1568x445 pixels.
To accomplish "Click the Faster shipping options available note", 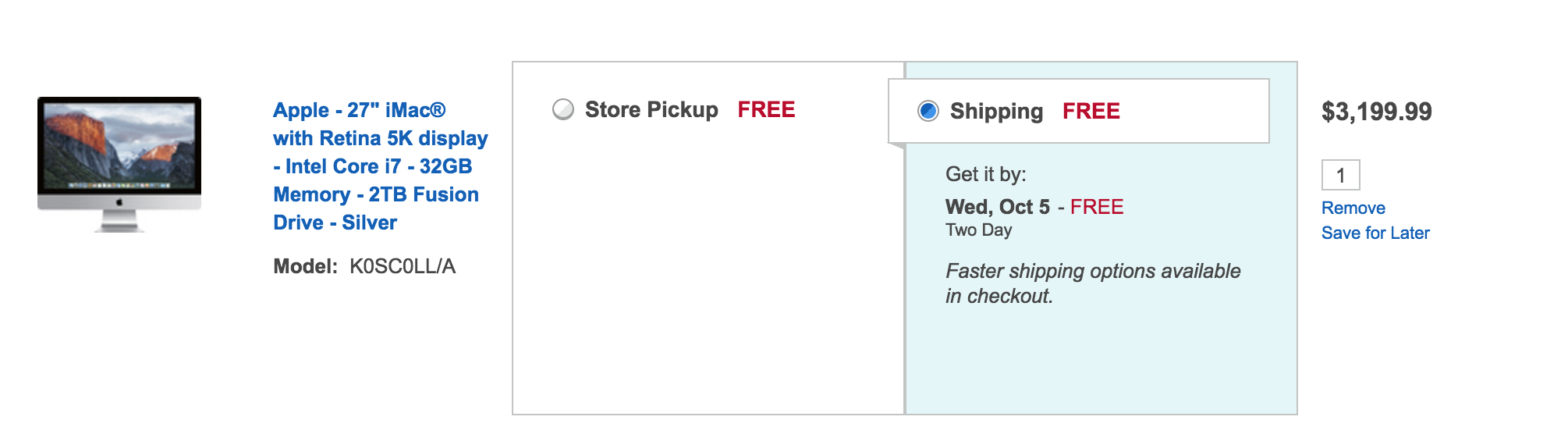I will (1092, 283).
